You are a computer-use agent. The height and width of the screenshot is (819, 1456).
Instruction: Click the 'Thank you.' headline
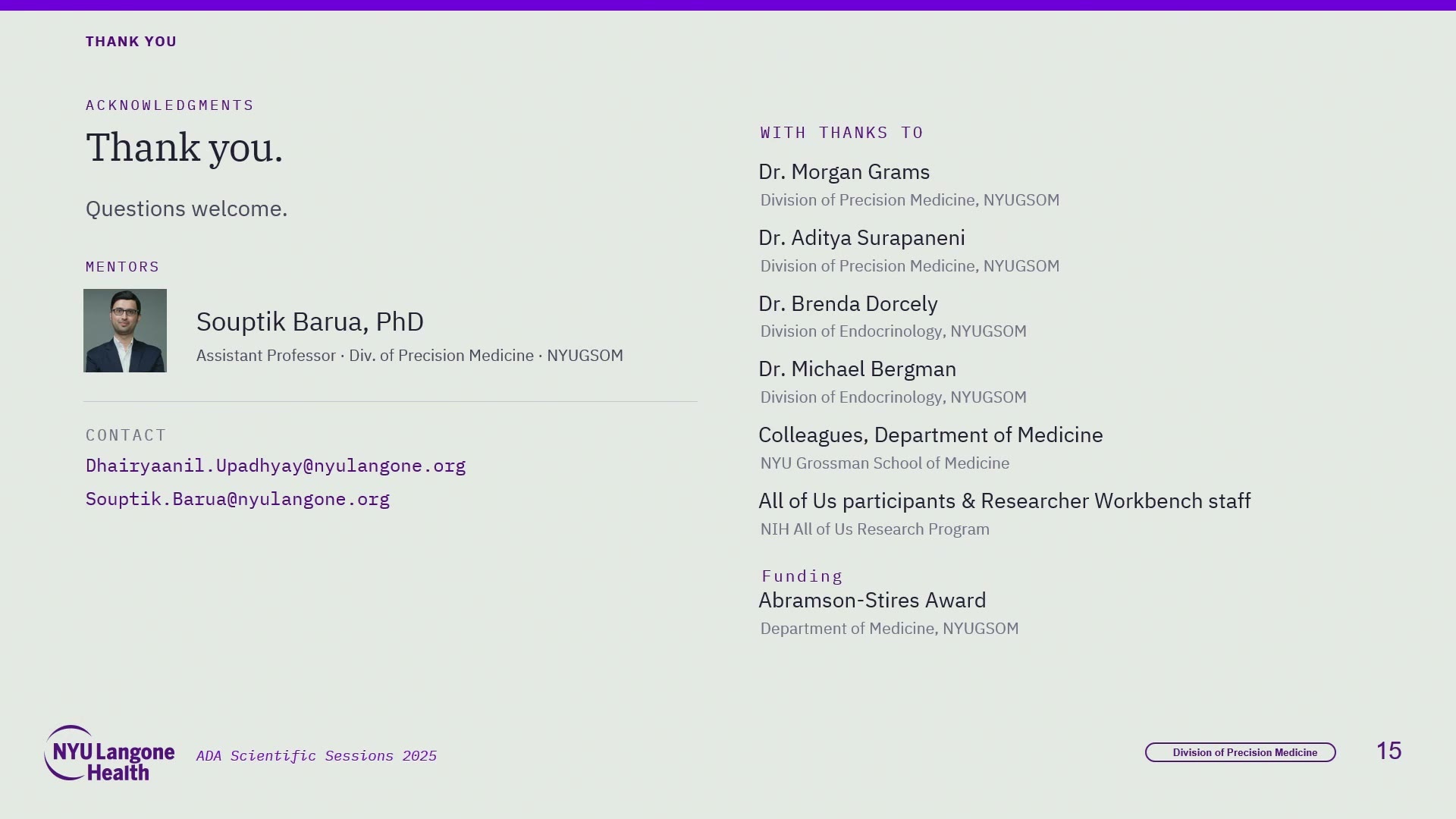(x=184, y=147)
